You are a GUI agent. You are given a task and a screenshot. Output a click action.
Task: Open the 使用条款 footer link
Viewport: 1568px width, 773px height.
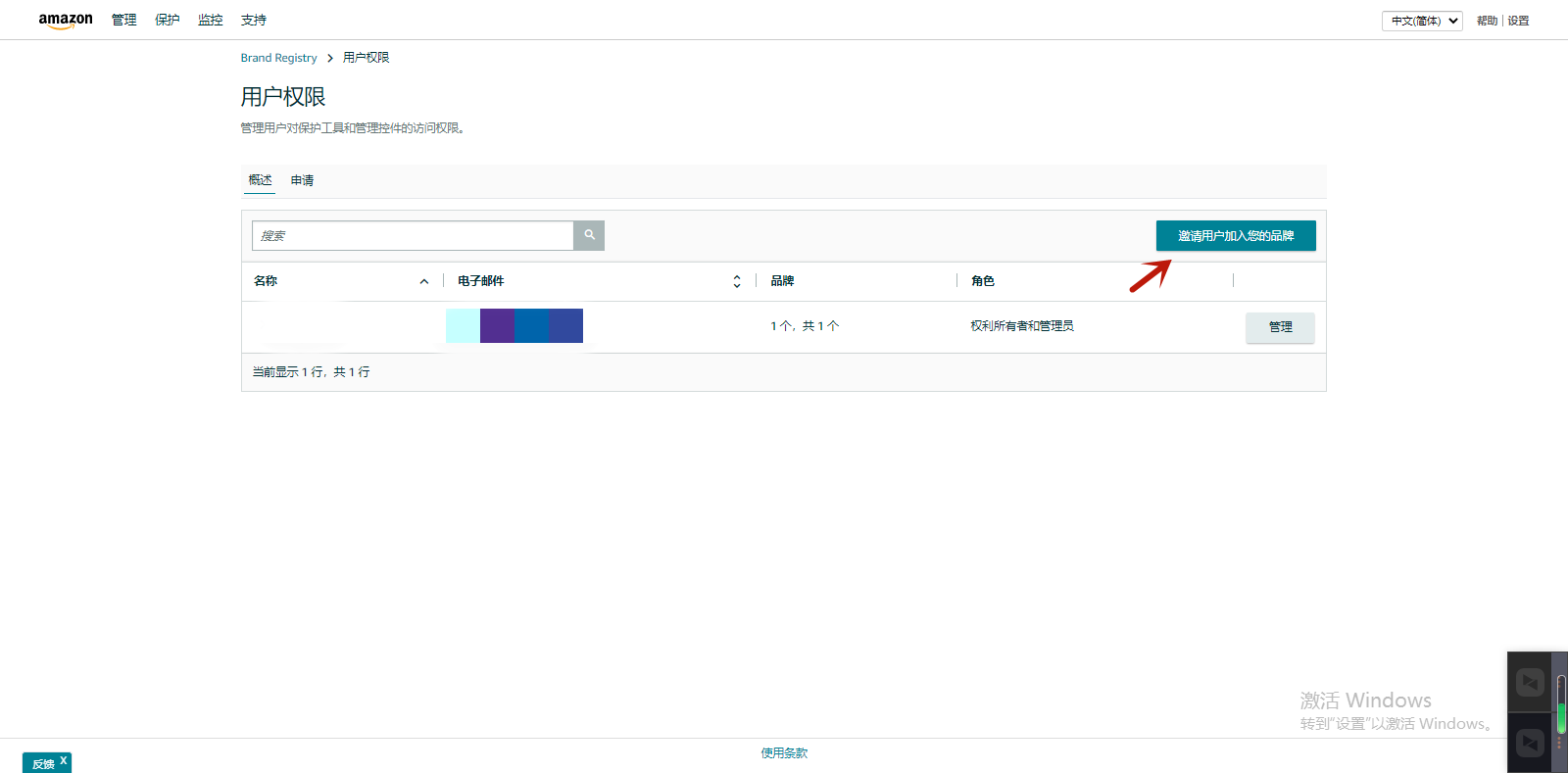point(784,752)
